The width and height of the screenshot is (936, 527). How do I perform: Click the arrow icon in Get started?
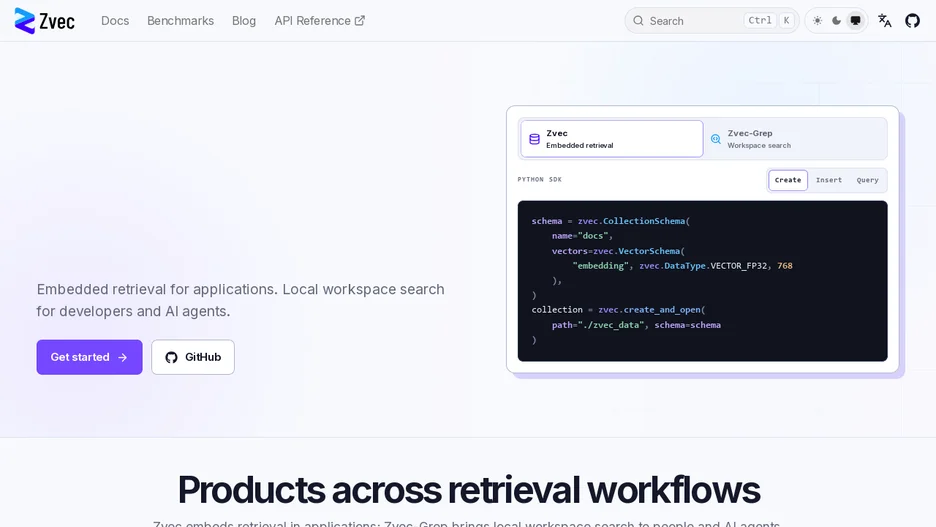(x=122, y=358)
